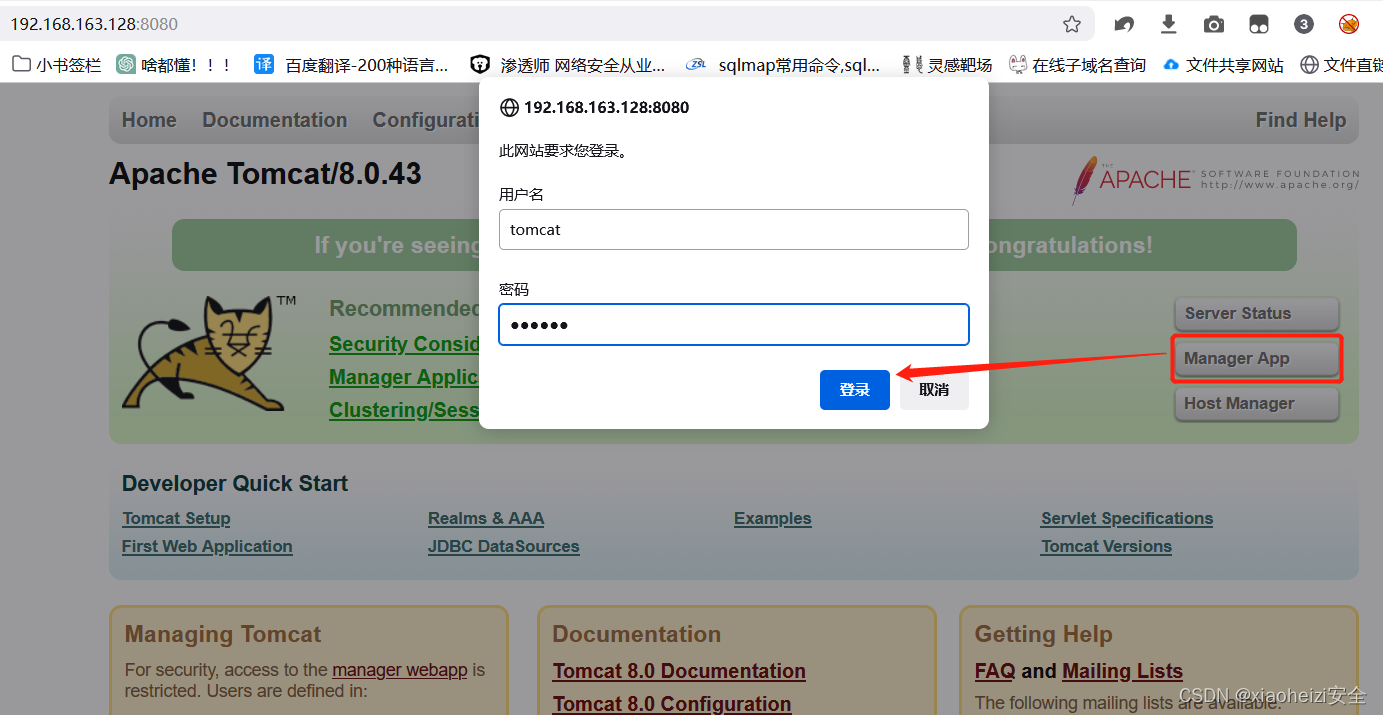Click the Server Status button
The height and width of the screenshot is (715, 1383).
(x=1256, y=313)
